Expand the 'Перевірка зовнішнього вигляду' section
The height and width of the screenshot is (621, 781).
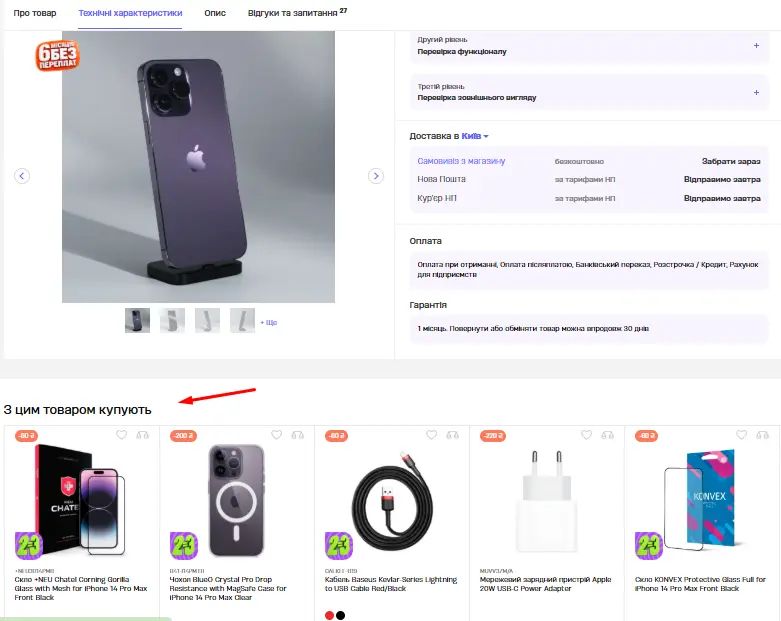click(756, 93)
